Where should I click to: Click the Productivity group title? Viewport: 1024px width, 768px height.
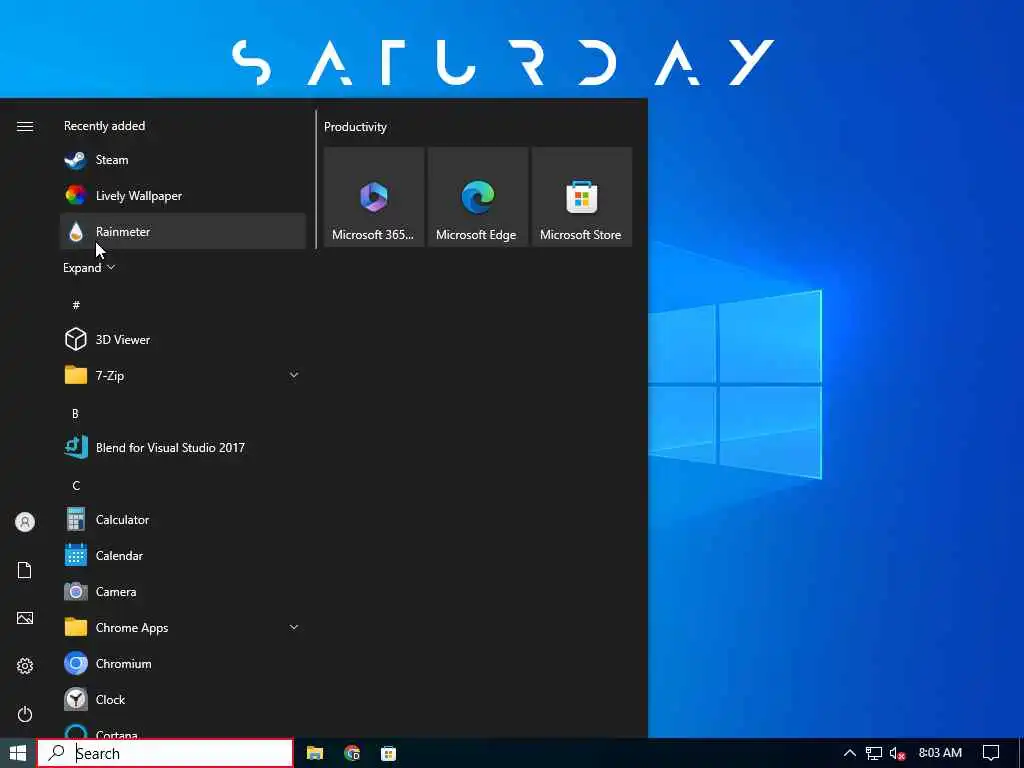point(355,127)
